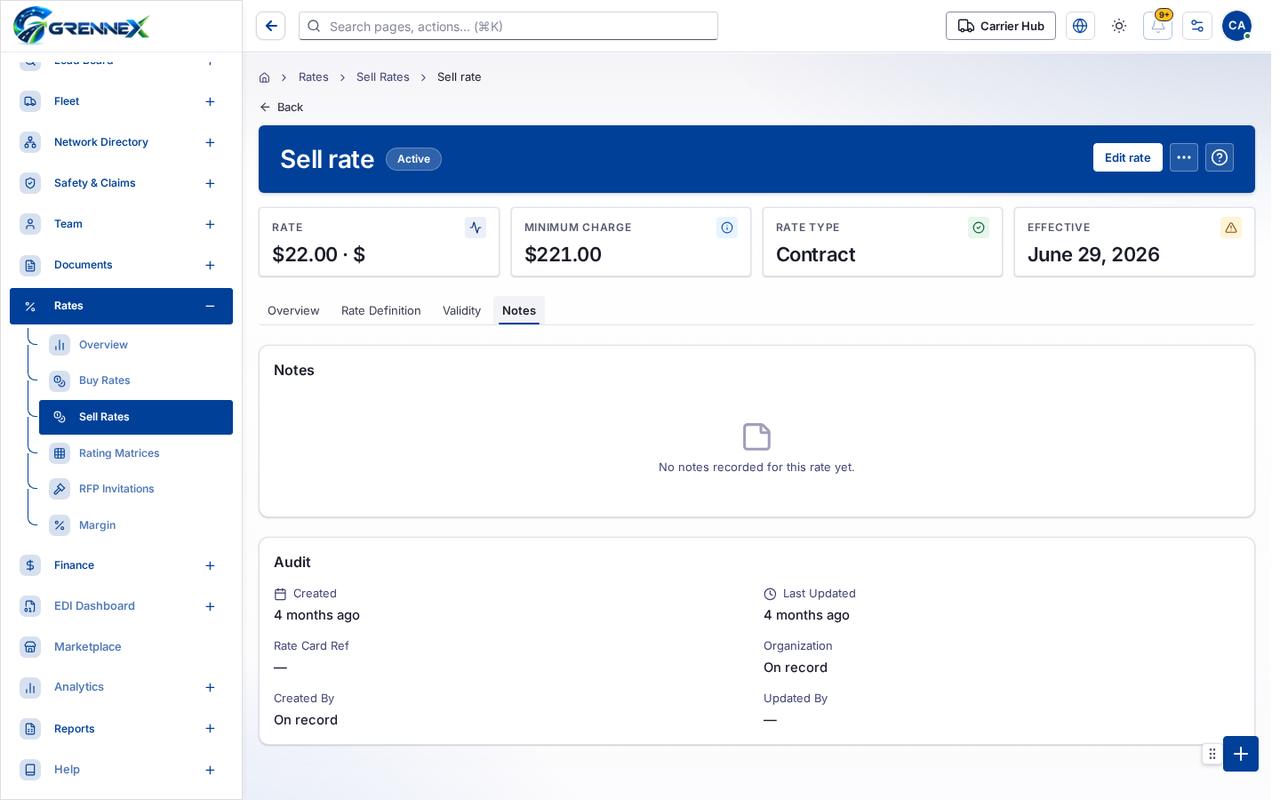Click the Minimum Charge info icon
Image resolution: width=1280 pixels, height=800 pixels.
coord(727,228)
